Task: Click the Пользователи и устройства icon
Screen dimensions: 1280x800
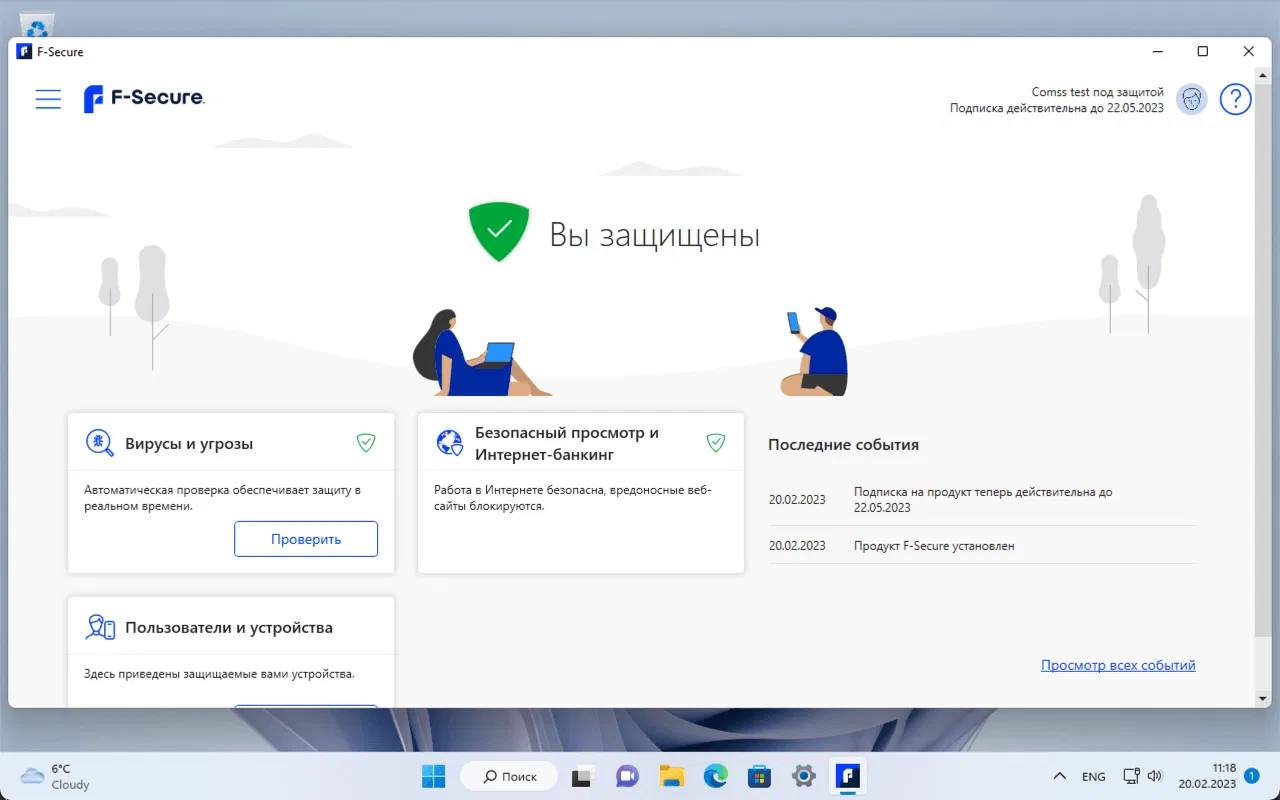Action: tap(99, 626)
